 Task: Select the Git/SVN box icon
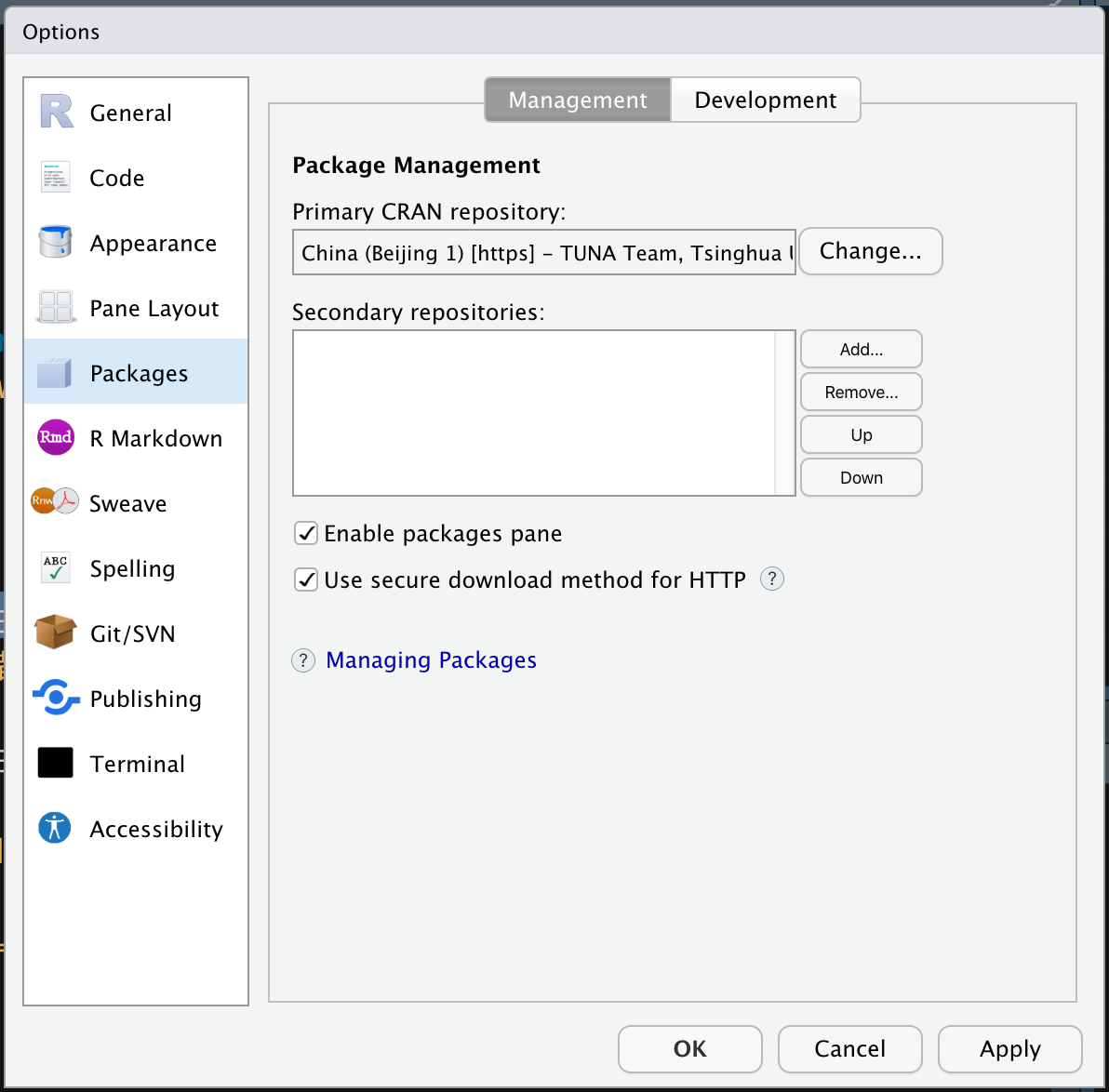[55, 633]
